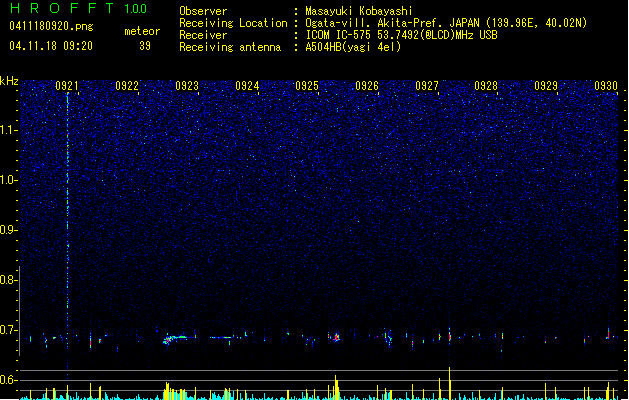Click the 1.1 kHz axis label

pos(9,130)
